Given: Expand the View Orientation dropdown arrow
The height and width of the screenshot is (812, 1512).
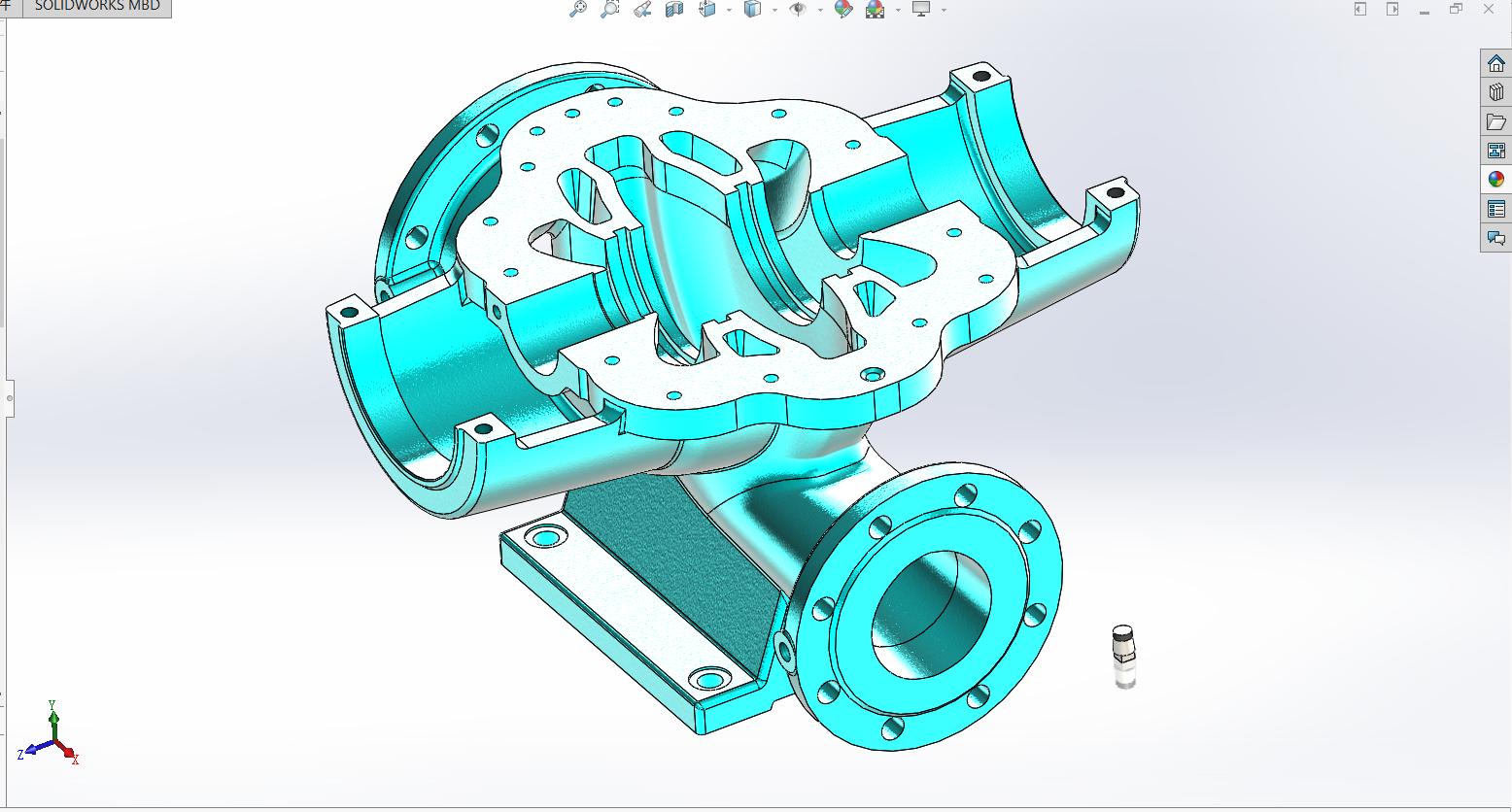Looking at the screenshot, I should pyautogui.click(x=729, y=11).
